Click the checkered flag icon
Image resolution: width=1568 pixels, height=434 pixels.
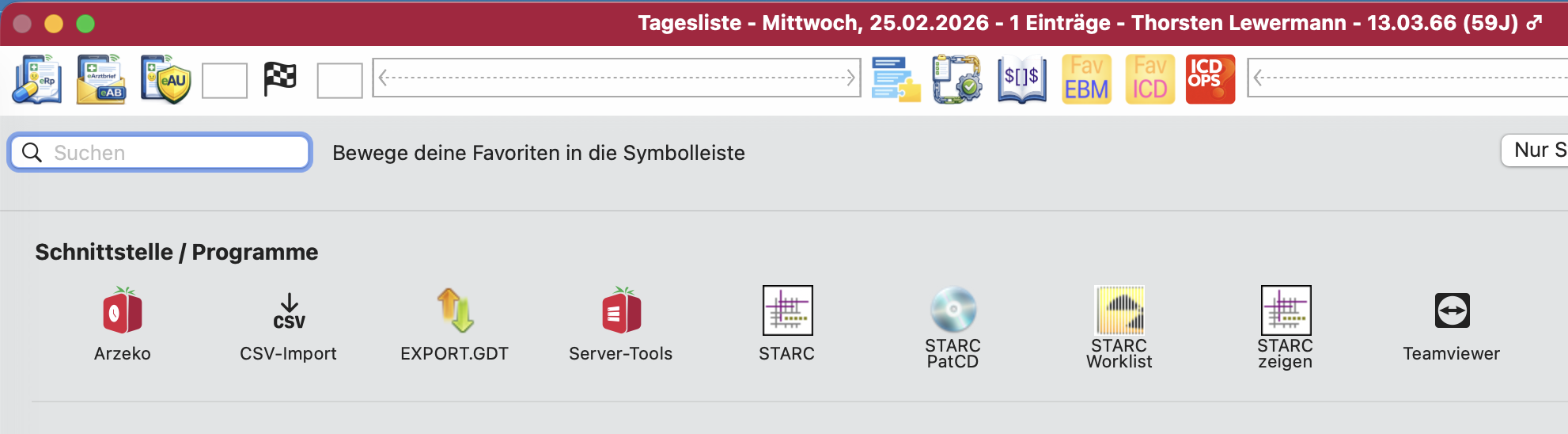280,79
